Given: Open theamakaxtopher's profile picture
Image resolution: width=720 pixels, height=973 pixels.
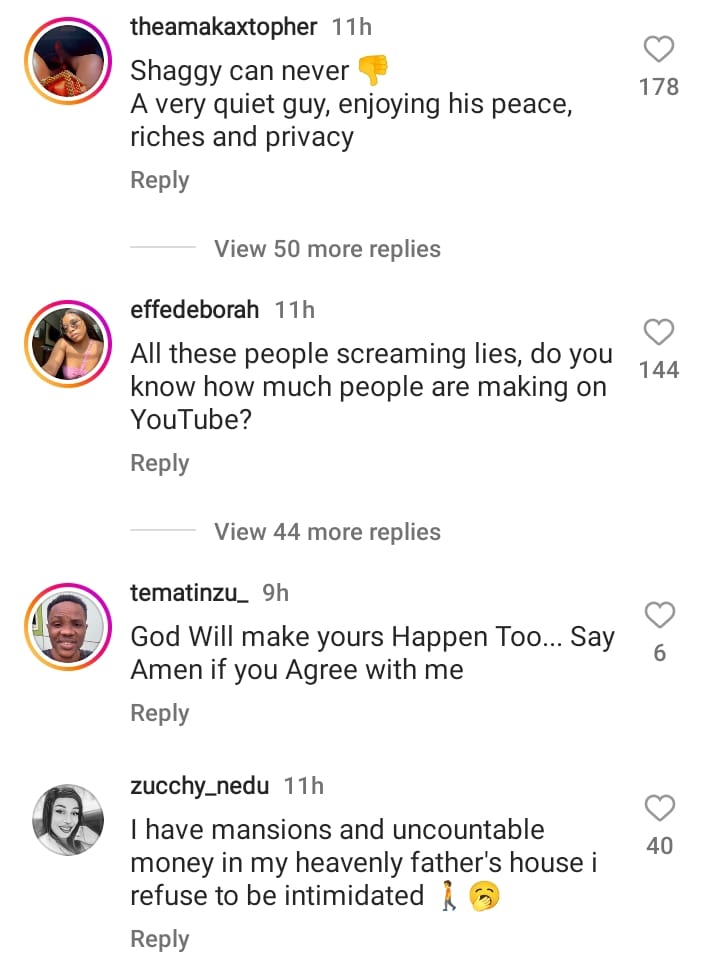Looking at the screenshot, I should point(68,62).
